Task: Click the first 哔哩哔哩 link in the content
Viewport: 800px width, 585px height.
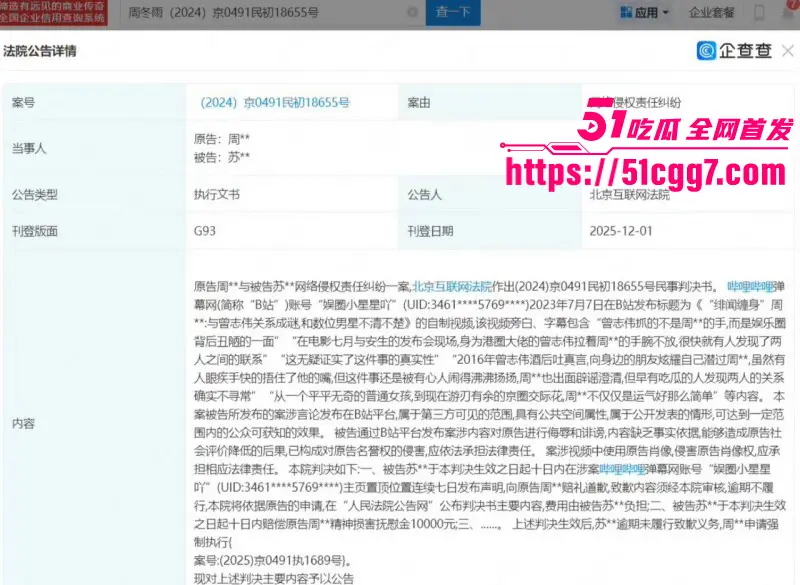Action: pyautogui.click(x=750, y=287)
